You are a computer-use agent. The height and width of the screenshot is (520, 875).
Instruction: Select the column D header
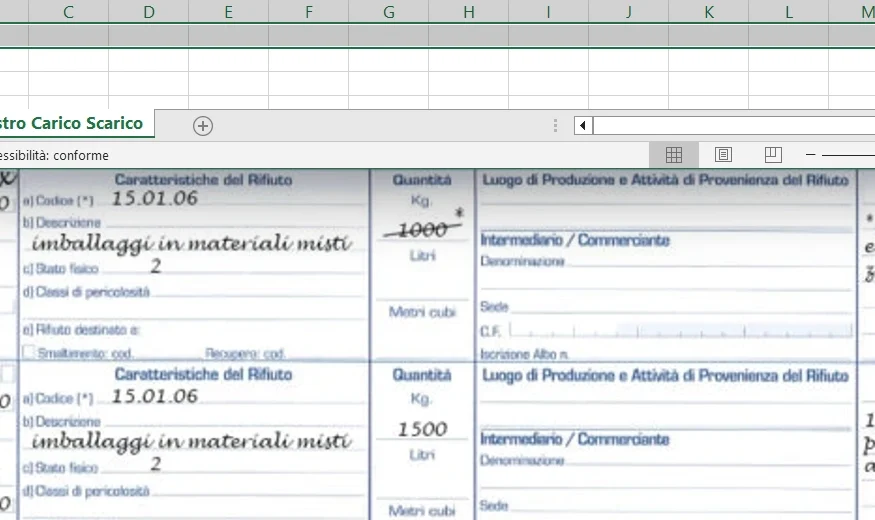(149, 12)
